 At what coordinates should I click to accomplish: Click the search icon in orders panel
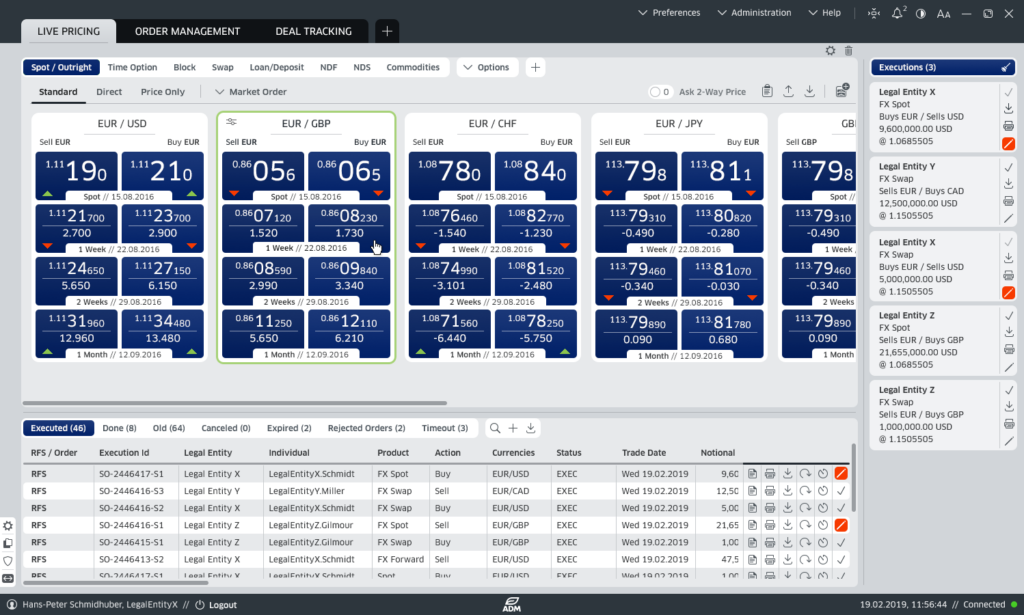495,428
